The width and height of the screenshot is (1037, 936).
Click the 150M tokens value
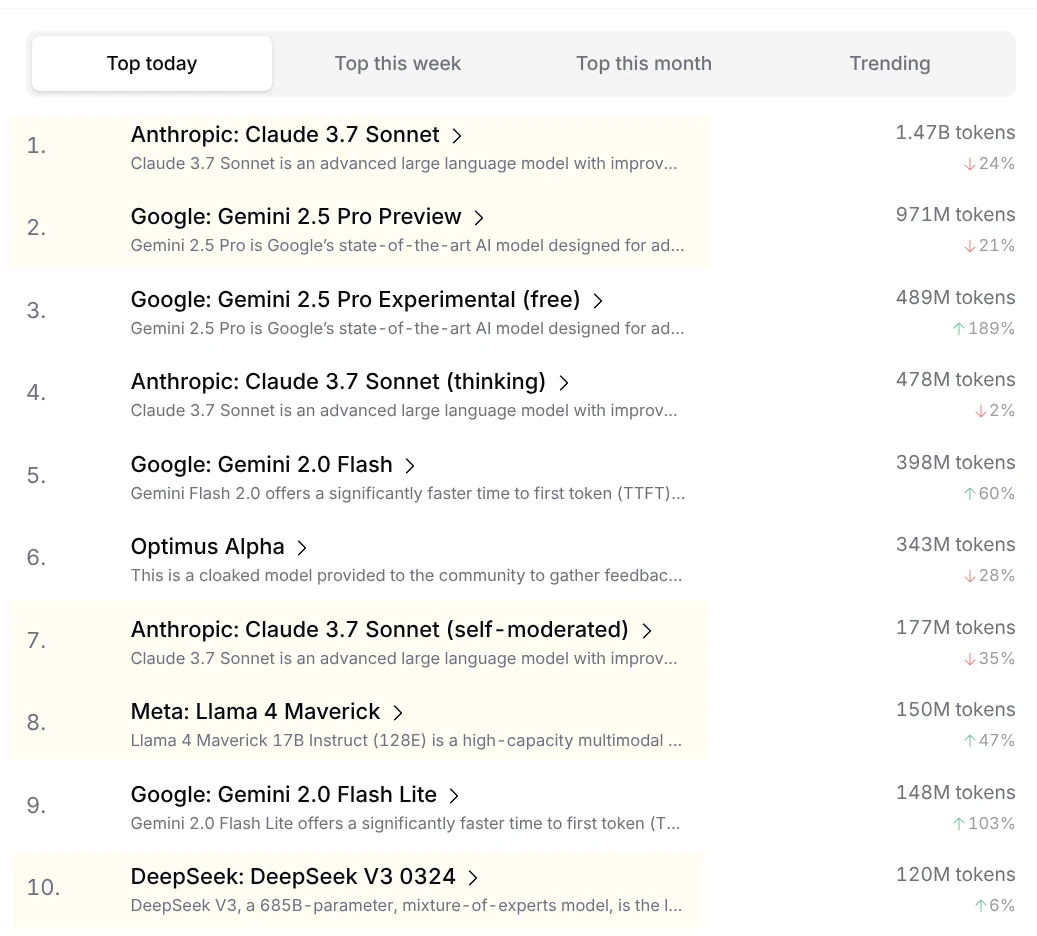coord(955,710)
